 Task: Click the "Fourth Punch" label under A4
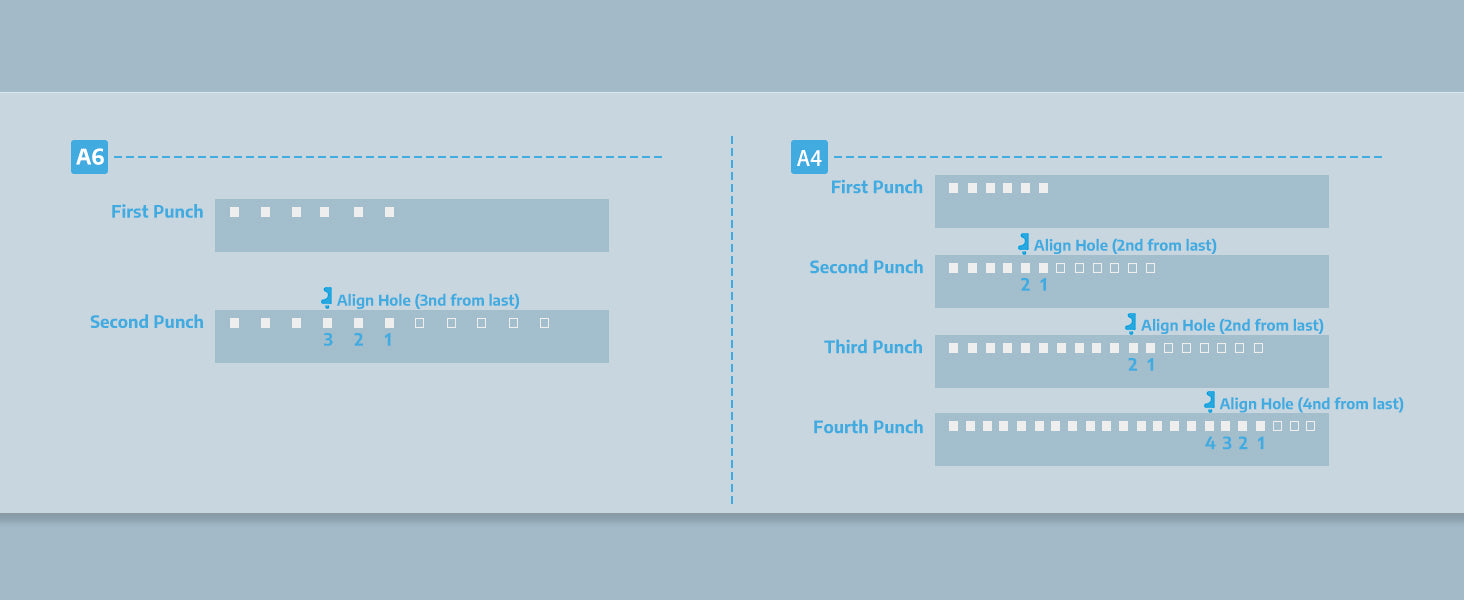[868, 427]
